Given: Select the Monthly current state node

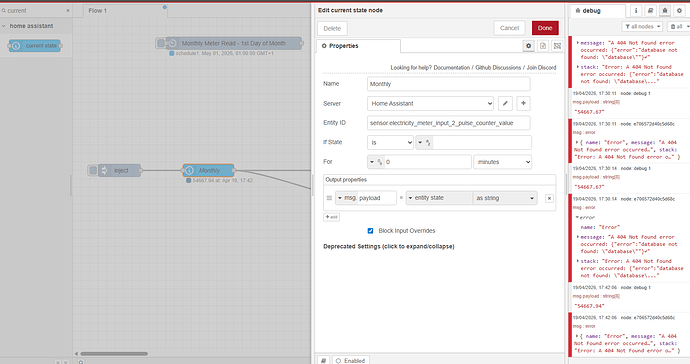Looking at the screenshot, I should 209,170.
